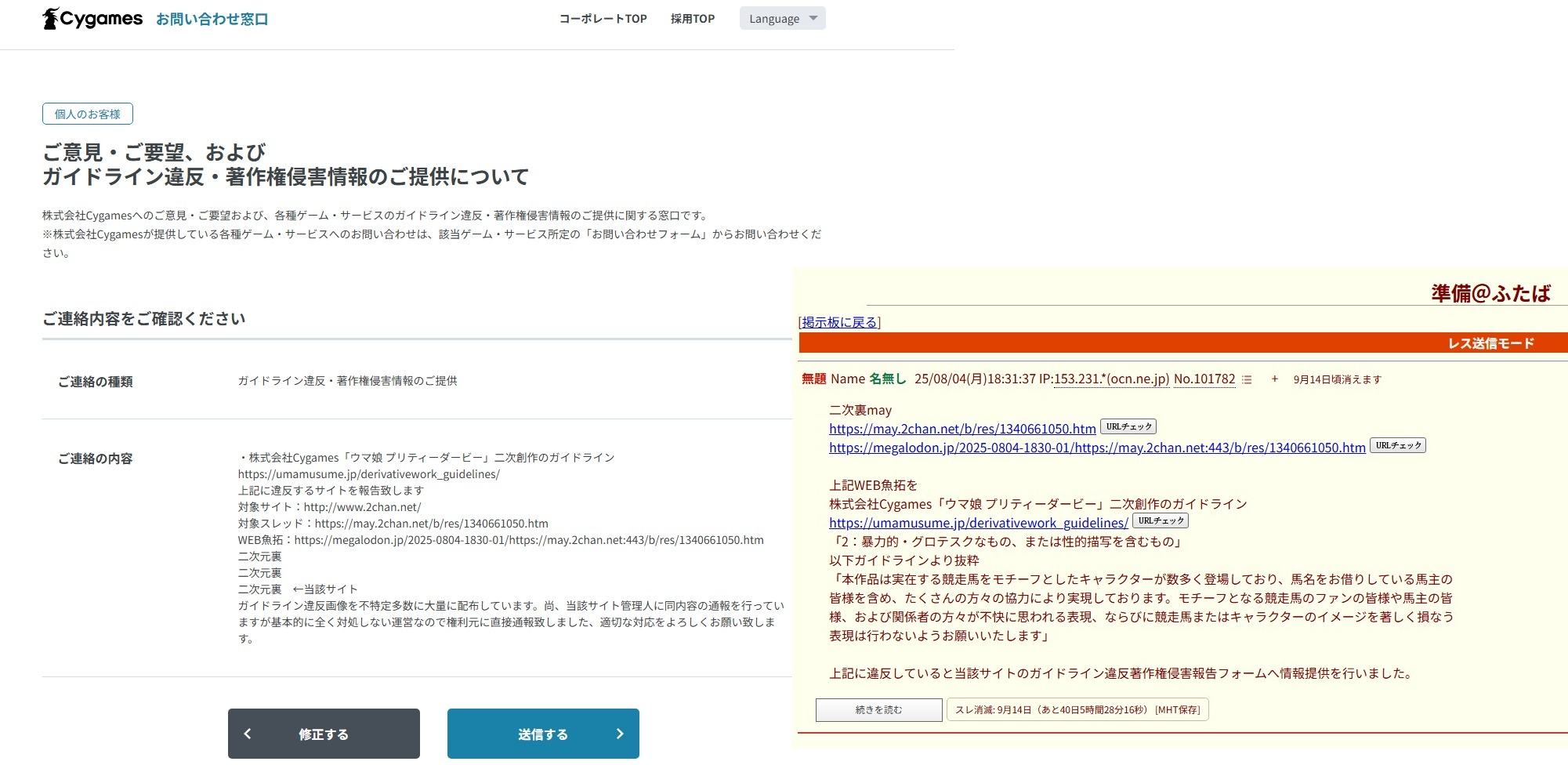This screenshot has height=765, width=1568.
Task: Click the スレ消滅: 9月14日 countdown text
Action: pos(1052,710)
